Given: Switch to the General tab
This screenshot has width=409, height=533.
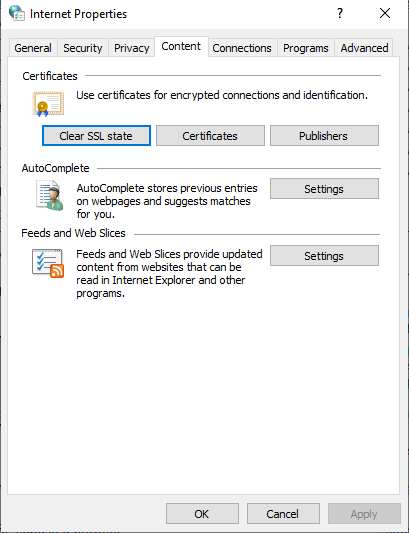Looking at the screenshot, I should point(33,48).
